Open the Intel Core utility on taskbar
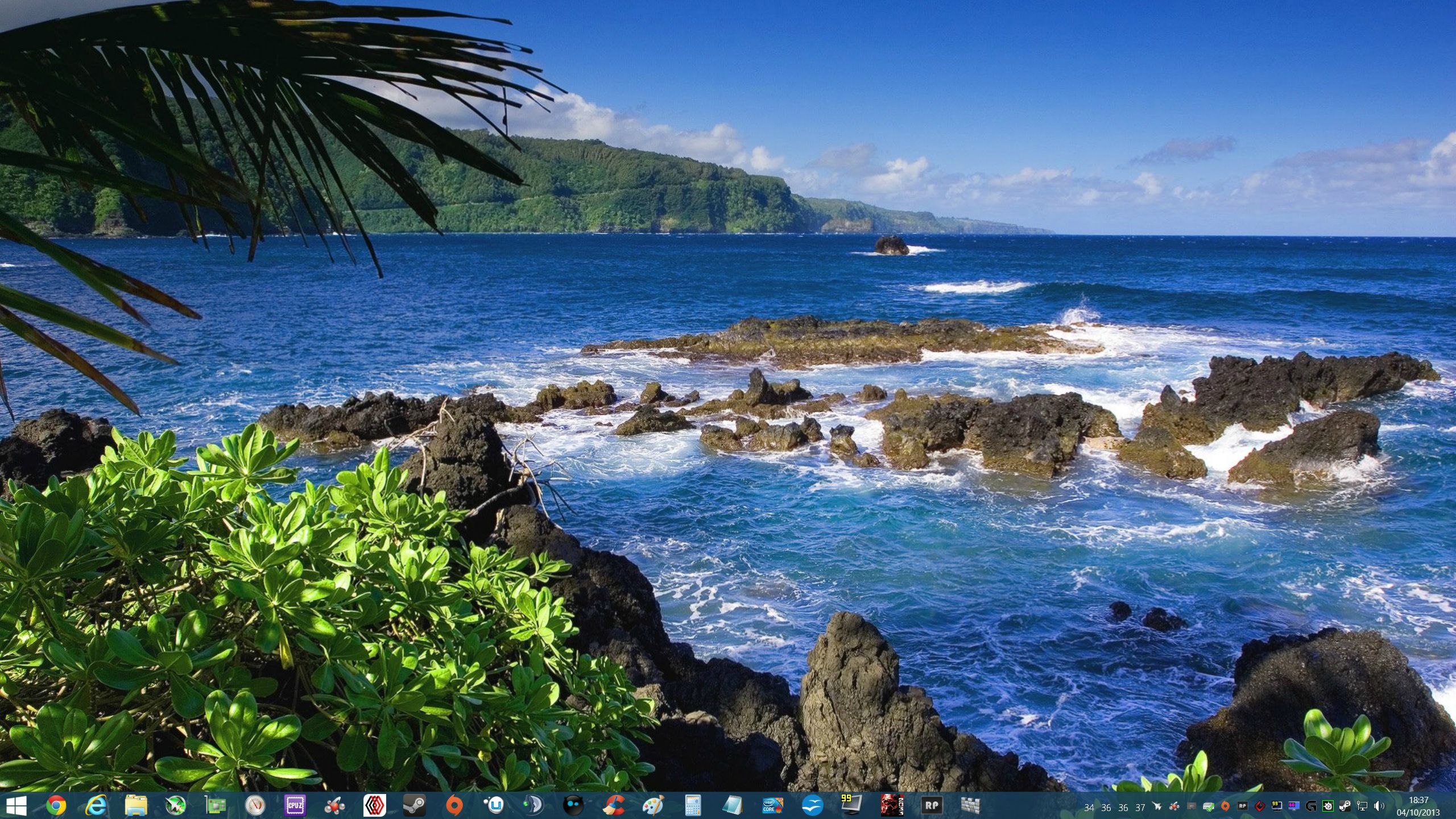1456x819 pixels. click(772, 805)
